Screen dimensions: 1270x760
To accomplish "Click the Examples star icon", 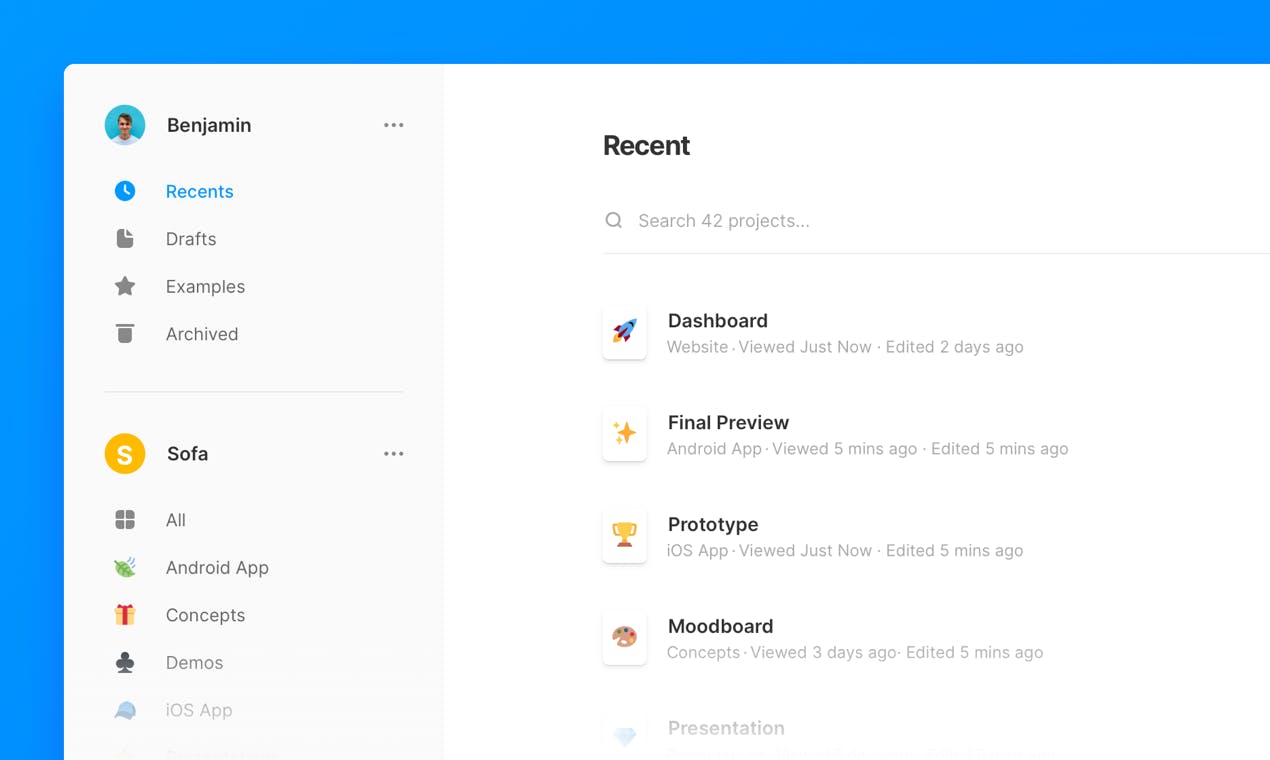I will click(125, 286).
